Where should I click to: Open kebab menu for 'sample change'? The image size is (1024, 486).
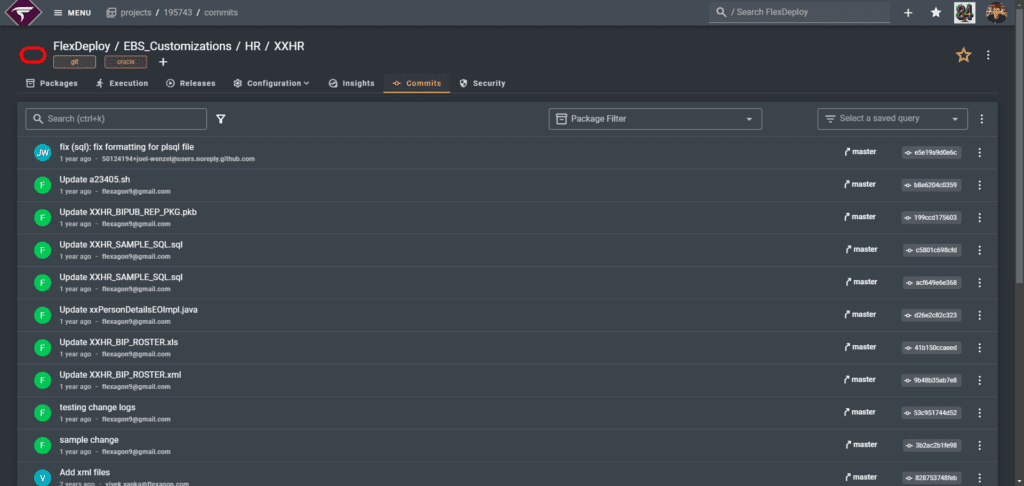(979, 446)
